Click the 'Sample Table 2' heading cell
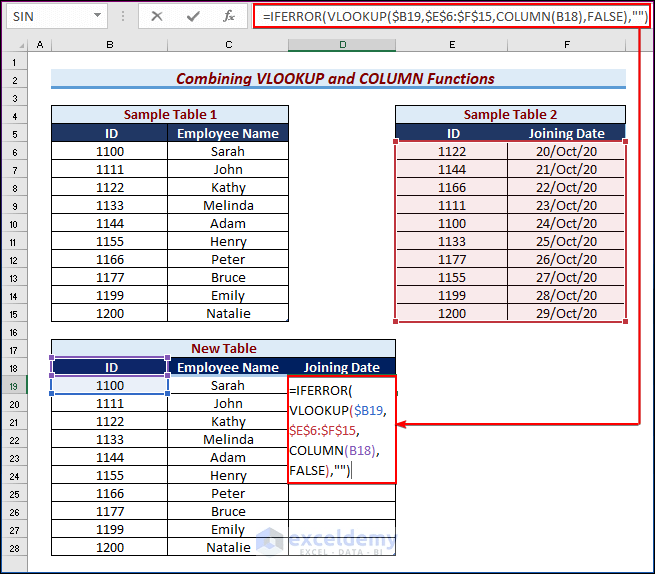This screenshot has width=655, height=574. (510, 114)
